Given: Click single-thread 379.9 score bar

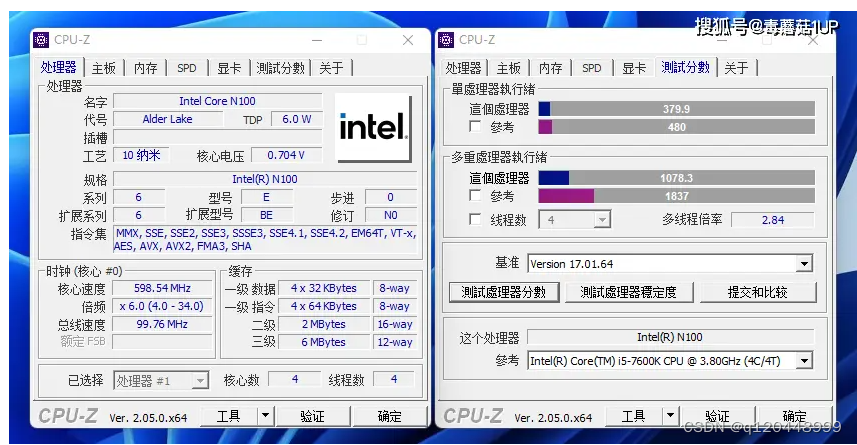Looking at the screenshot, I should coord(677,109).
